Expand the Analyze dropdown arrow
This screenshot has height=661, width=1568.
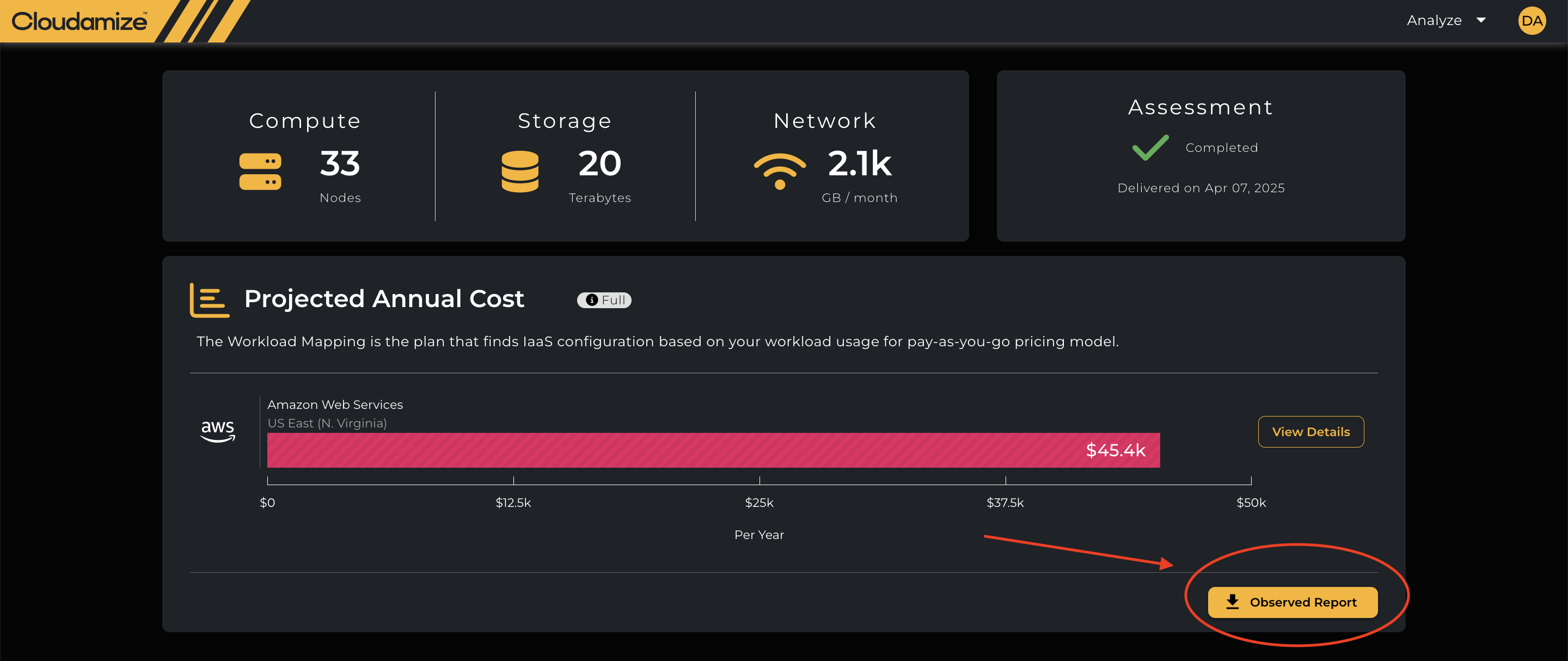tap(1481, 21)
